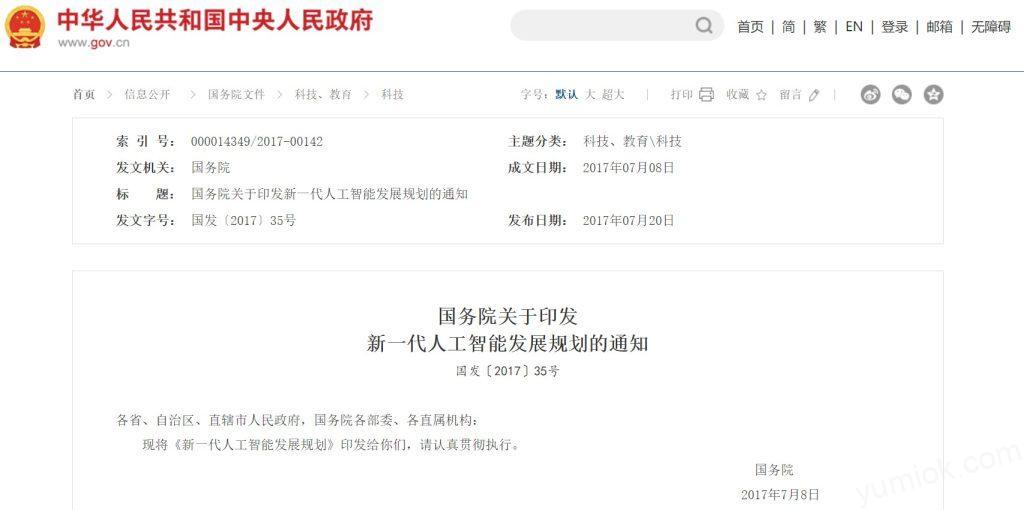1024x510 pixels.
Task: Click the search magnifier icon
Action: [704, 26]
